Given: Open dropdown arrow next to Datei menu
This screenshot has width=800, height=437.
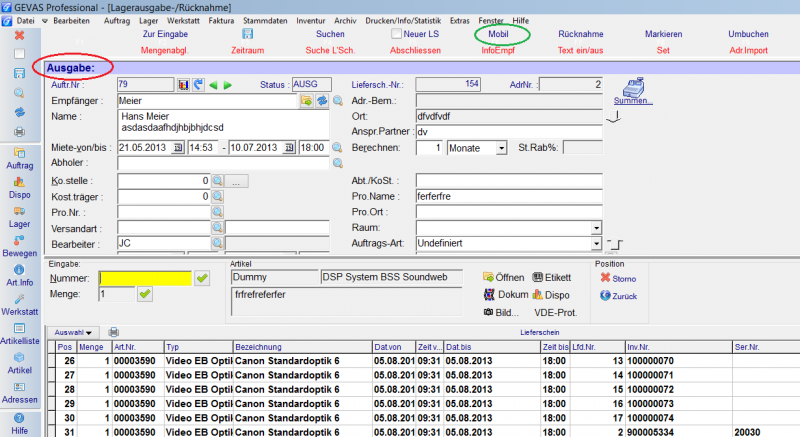Looking at the screenshot, I should click(45, 21).
